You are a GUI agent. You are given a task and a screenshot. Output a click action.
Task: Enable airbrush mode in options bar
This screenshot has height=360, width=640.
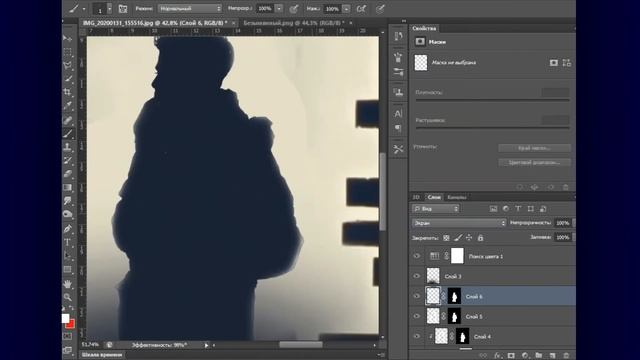361,9
